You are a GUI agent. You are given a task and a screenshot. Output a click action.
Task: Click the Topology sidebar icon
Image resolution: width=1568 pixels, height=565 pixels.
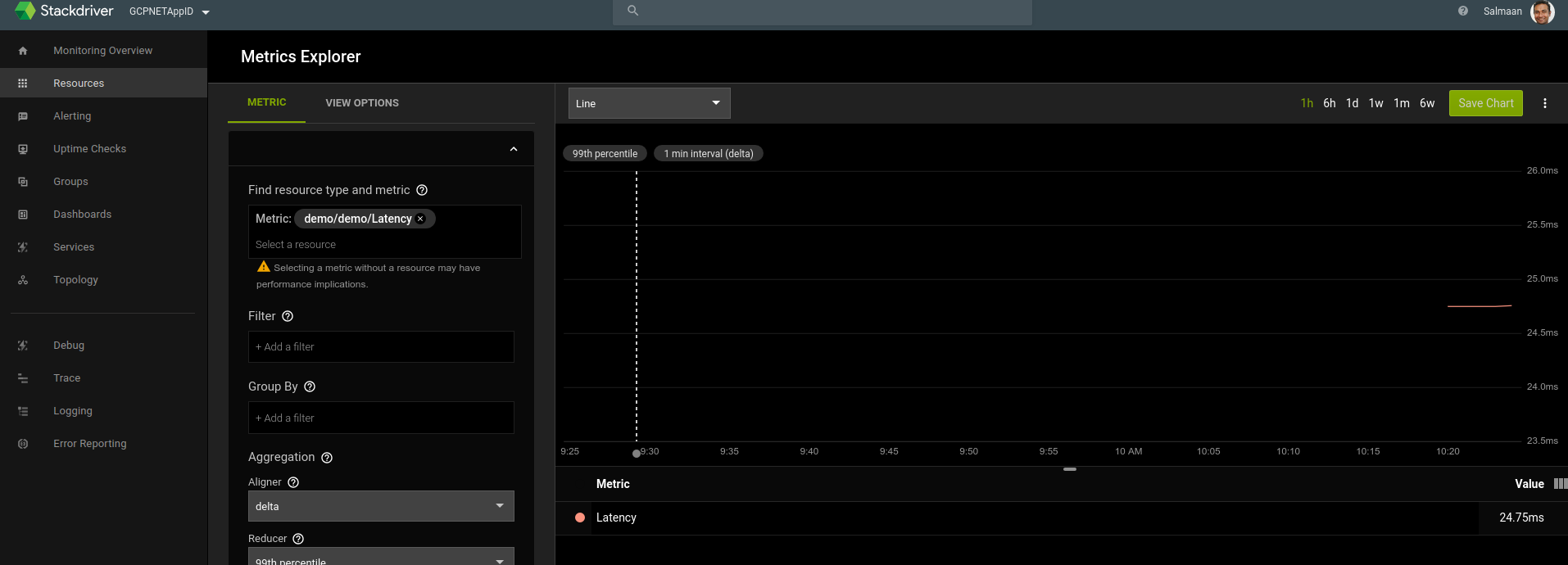pos(23,280)
